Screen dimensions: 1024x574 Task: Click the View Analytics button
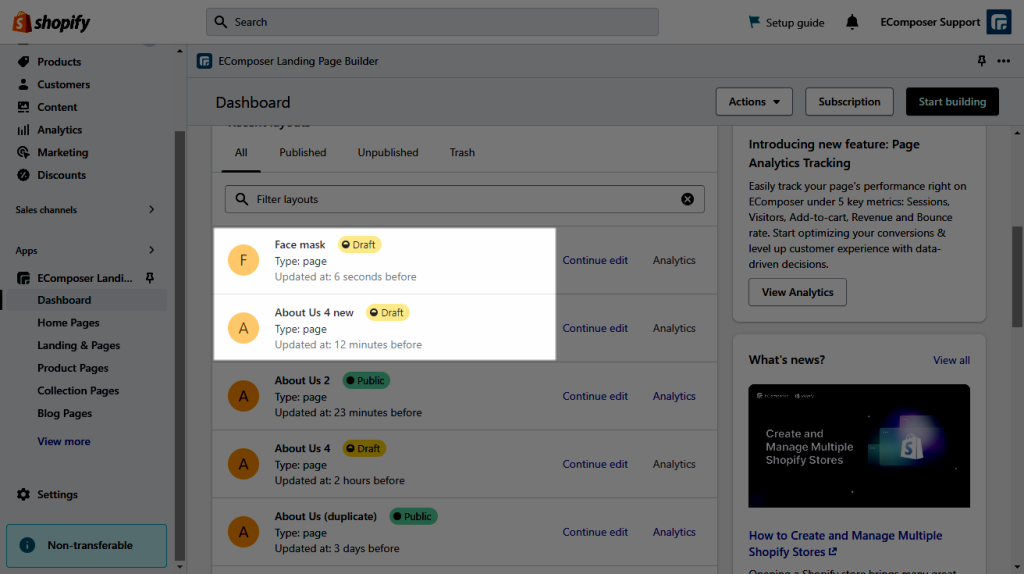click(797, 292)
